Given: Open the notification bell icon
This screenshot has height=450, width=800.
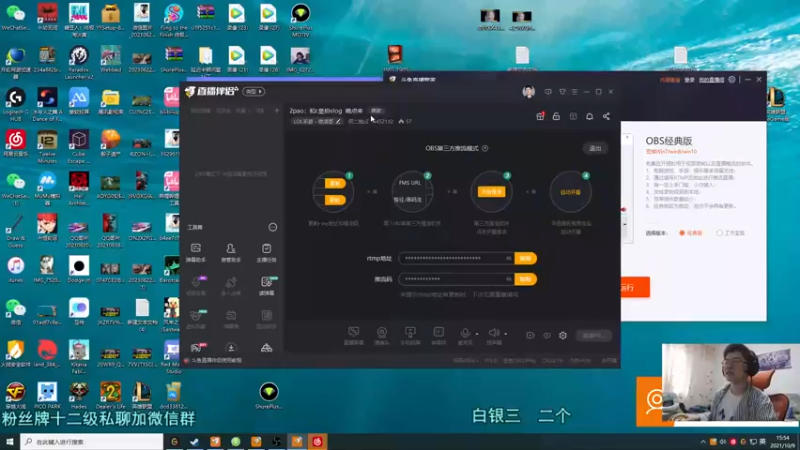Looking at the screenshot, I should (589, 116).
